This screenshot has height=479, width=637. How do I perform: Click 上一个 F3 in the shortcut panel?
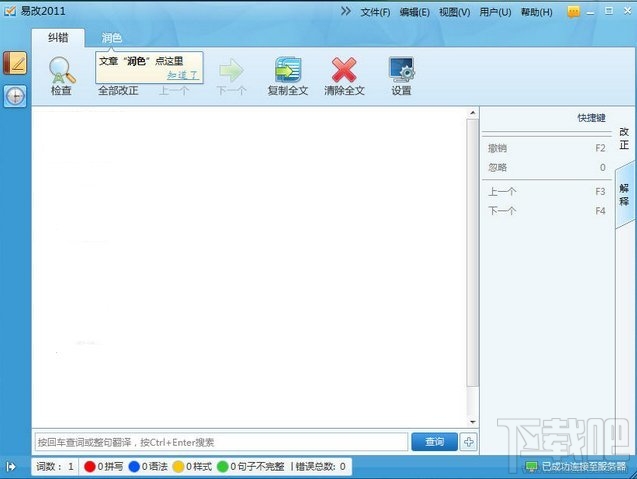point(547,191)
